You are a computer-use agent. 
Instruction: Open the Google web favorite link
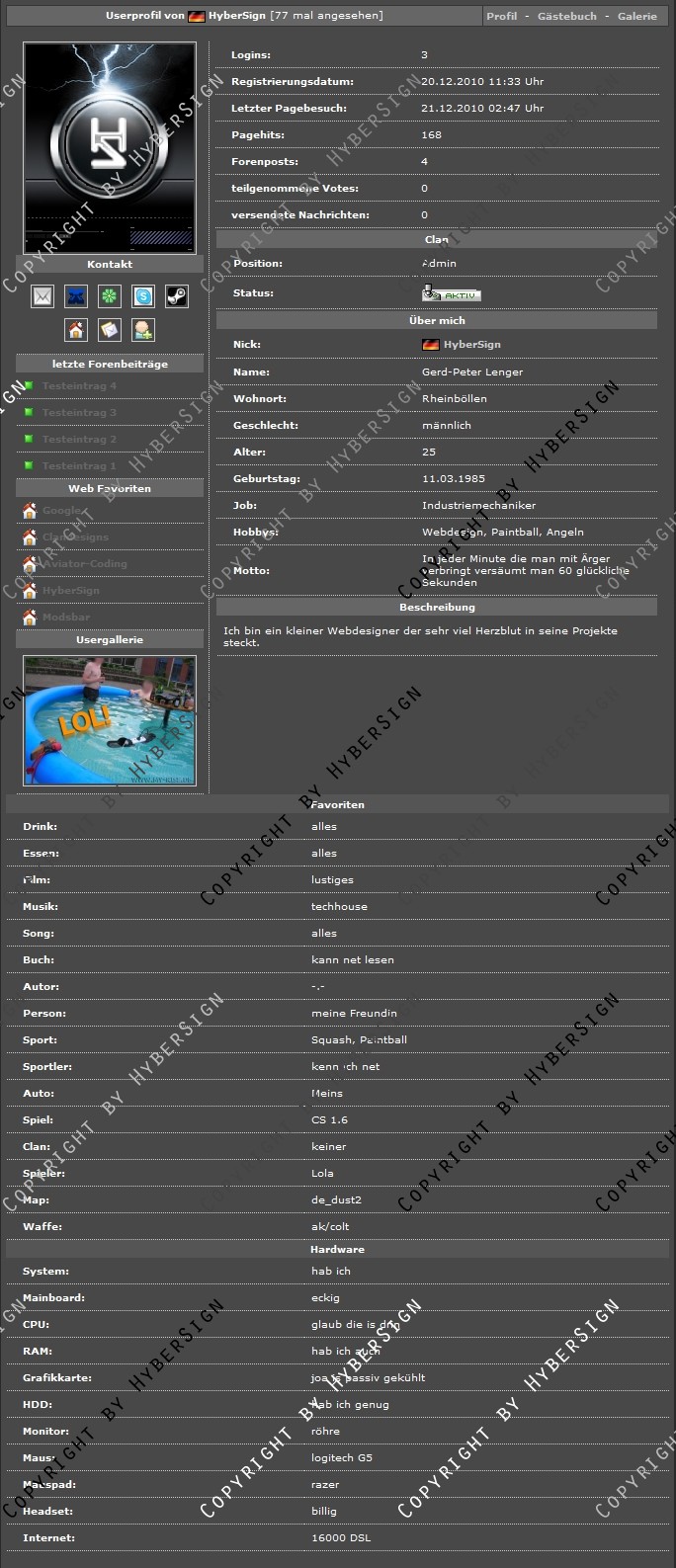(60, 510)
